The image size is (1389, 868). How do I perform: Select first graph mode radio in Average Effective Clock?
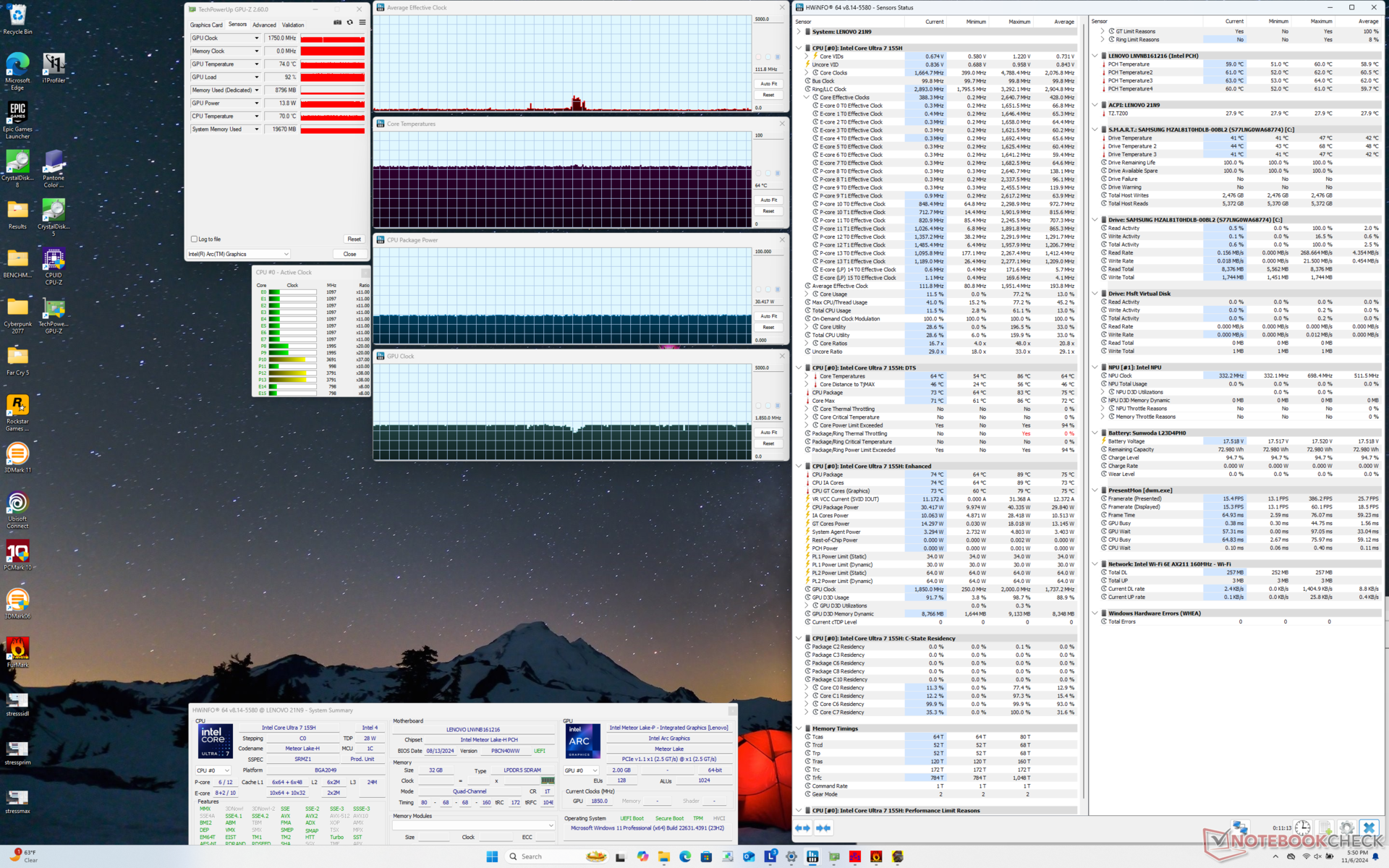tap(758, 57)
